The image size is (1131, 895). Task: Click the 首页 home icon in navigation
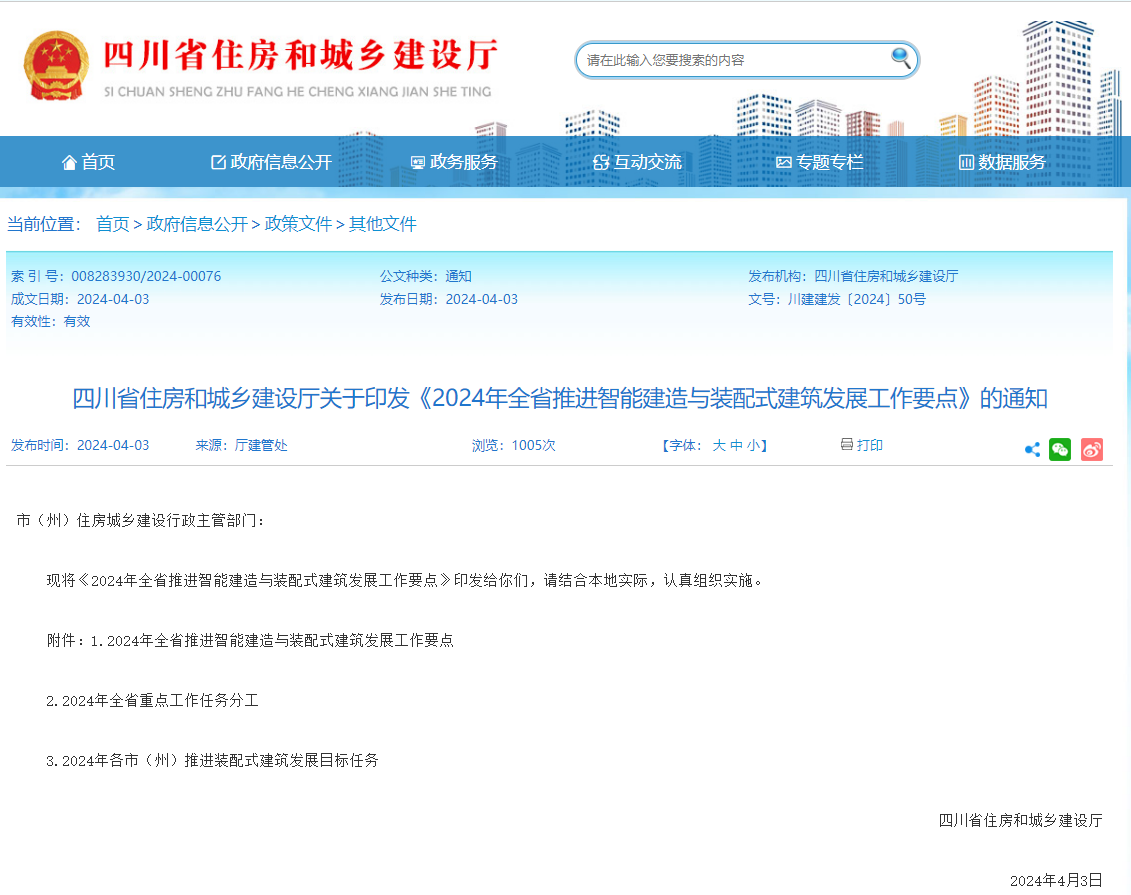pos(68,161)
